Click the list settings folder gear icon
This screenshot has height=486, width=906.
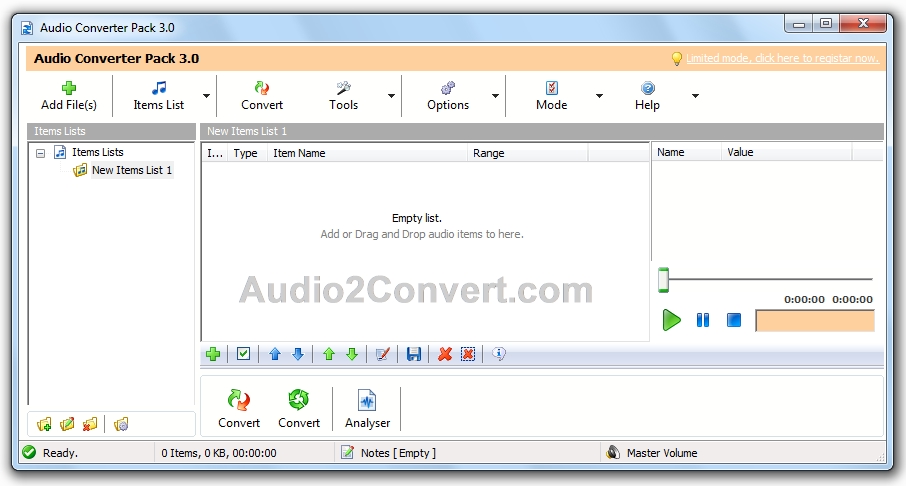[x=121, y=425]
